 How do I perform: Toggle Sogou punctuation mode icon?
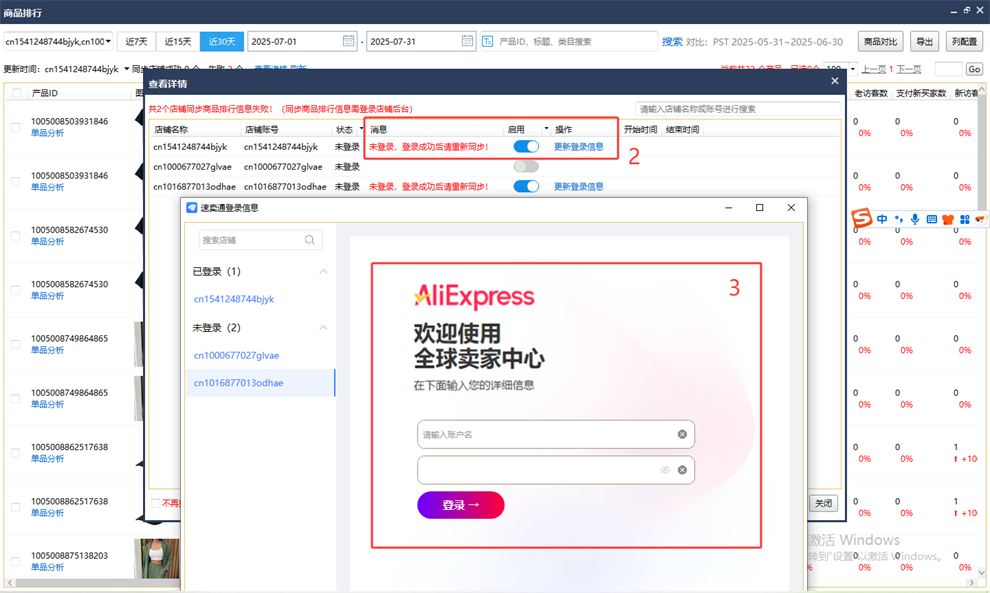(x=898, y=219)
